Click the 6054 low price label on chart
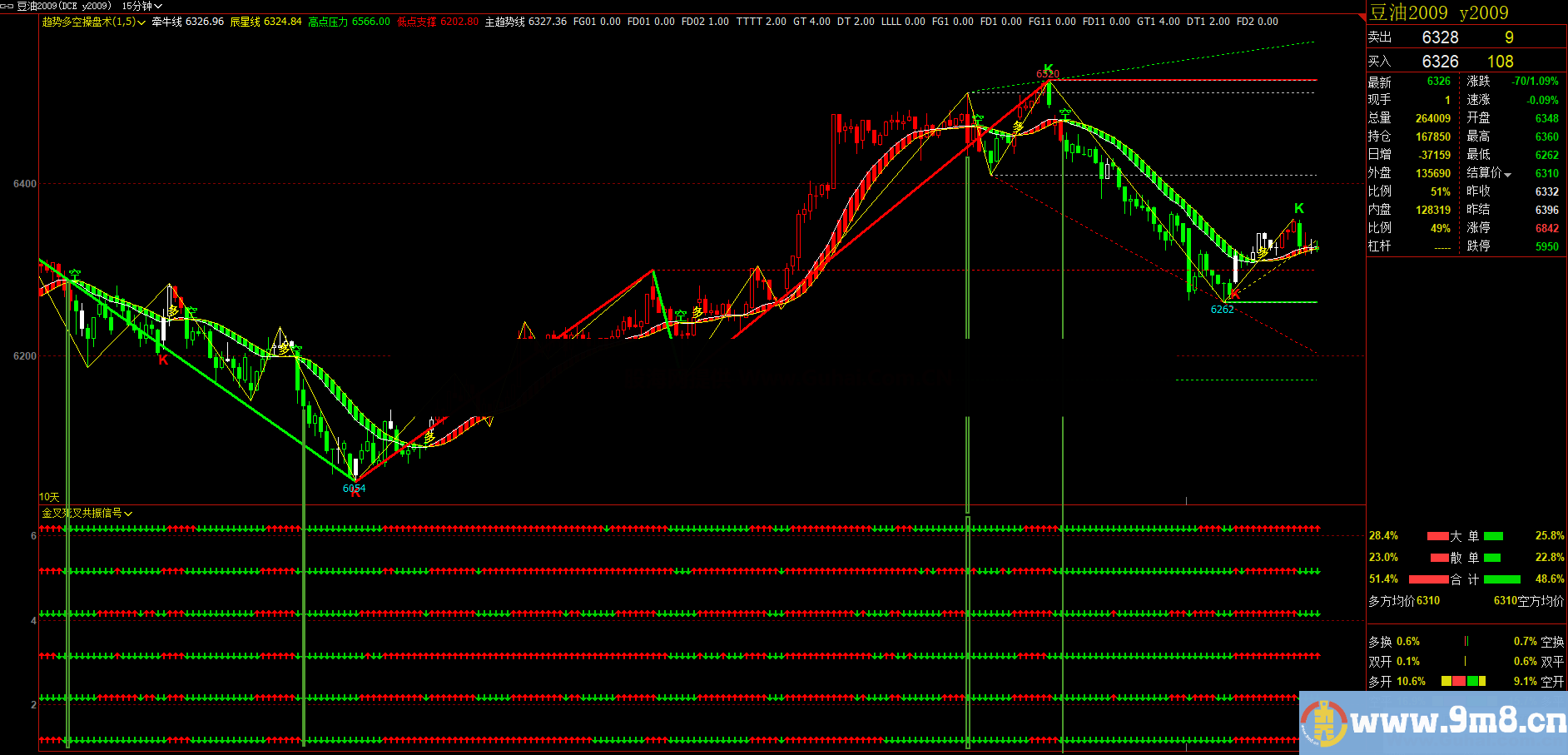Screen dimensions: 1568x755 click(x=355, y=489)
